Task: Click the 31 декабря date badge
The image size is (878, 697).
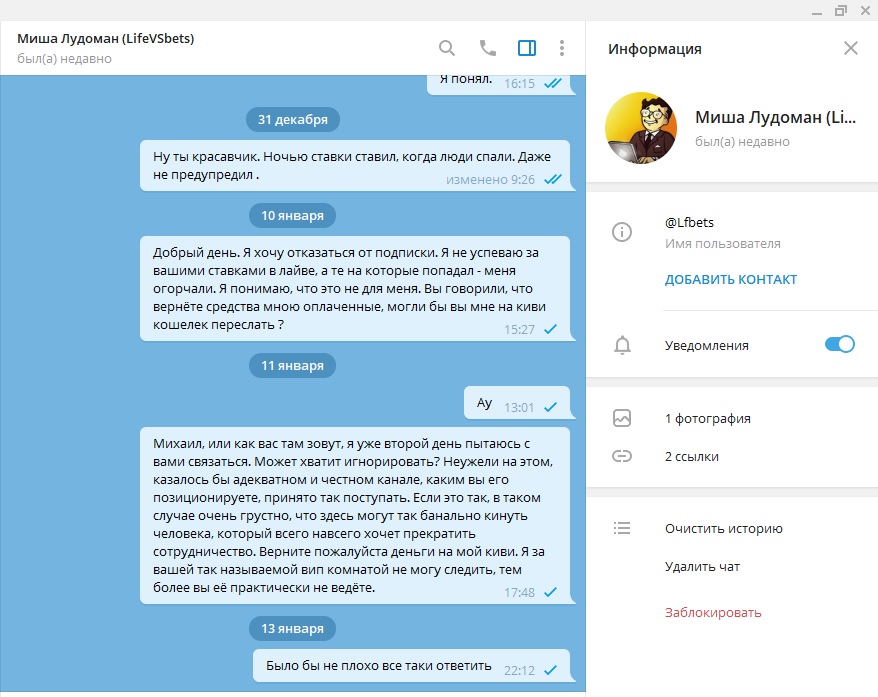Action: (293, 119)
